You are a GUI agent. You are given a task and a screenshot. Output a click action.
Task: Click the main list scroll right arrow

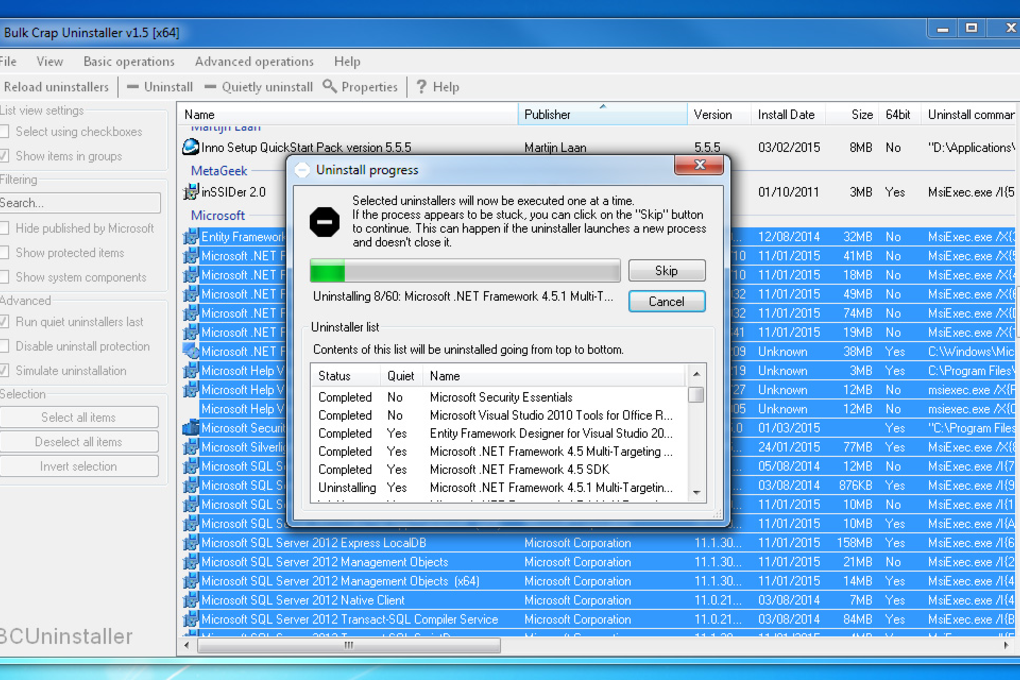click(1006, 646)
